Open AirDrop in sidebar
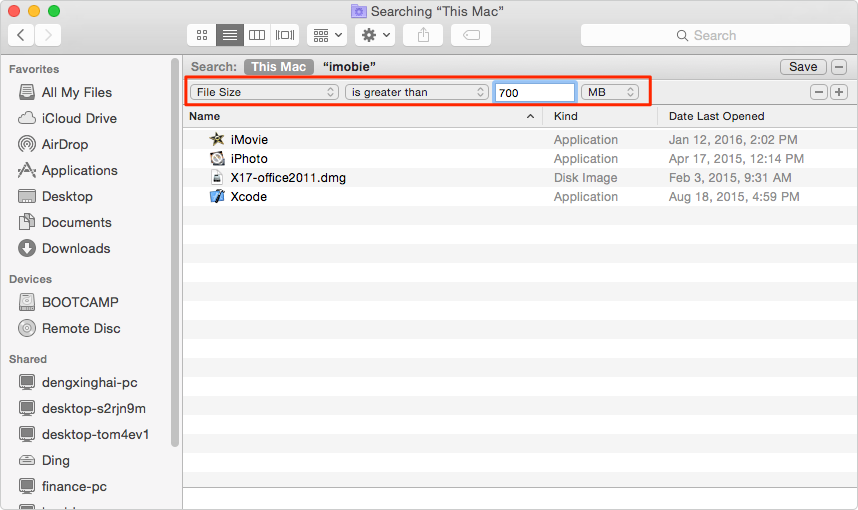The image size is (858, 510). (x=65, y=144)
